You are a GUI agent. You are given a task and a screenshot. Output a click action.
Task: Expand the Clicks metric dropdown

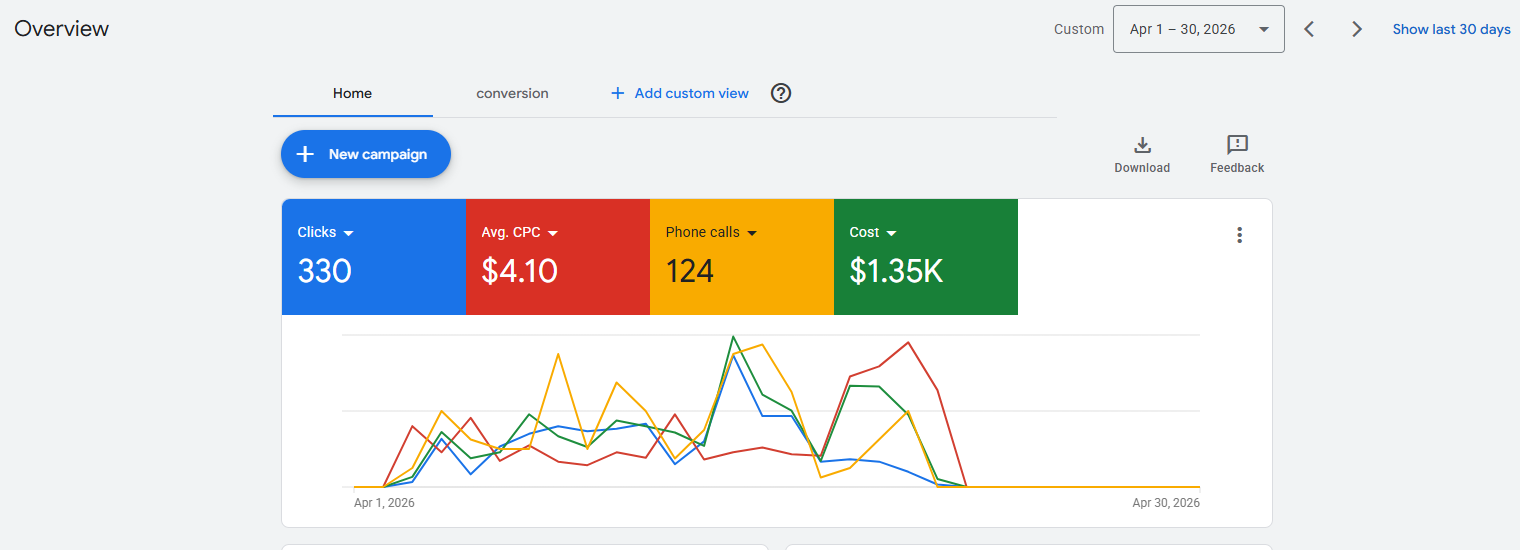(349, 233)
